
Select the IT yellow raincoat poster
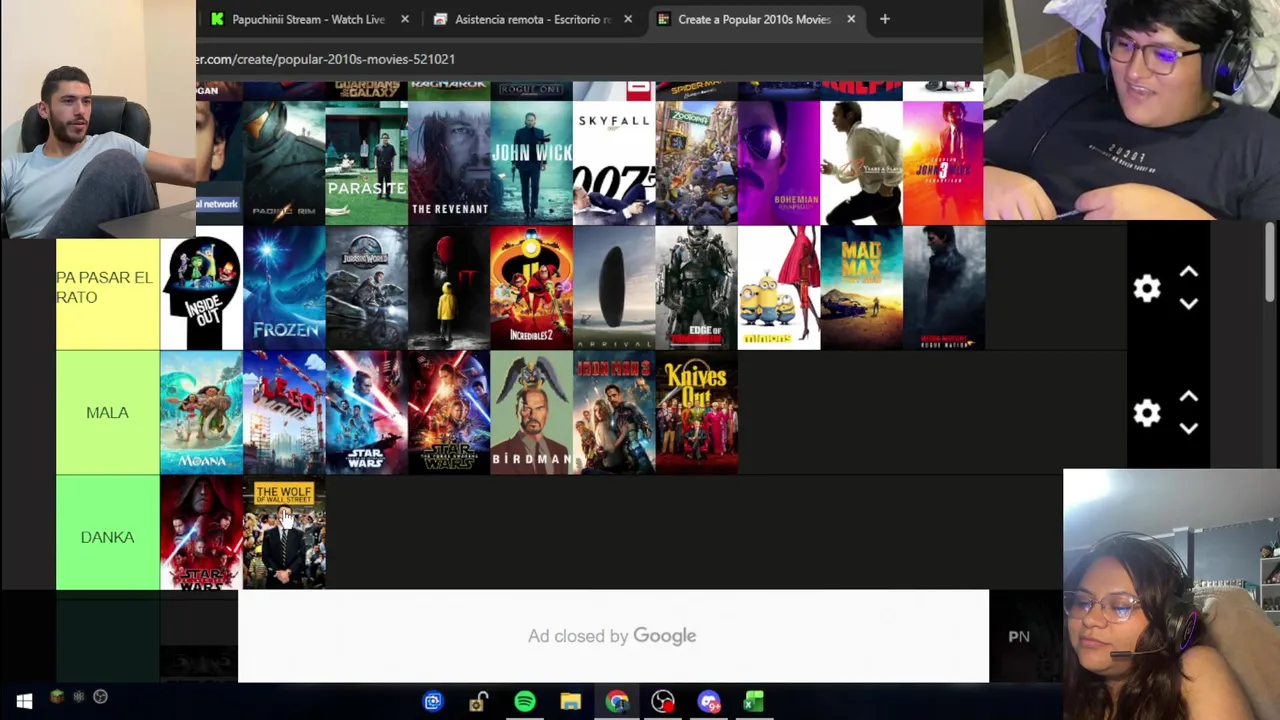click(449, 288)
